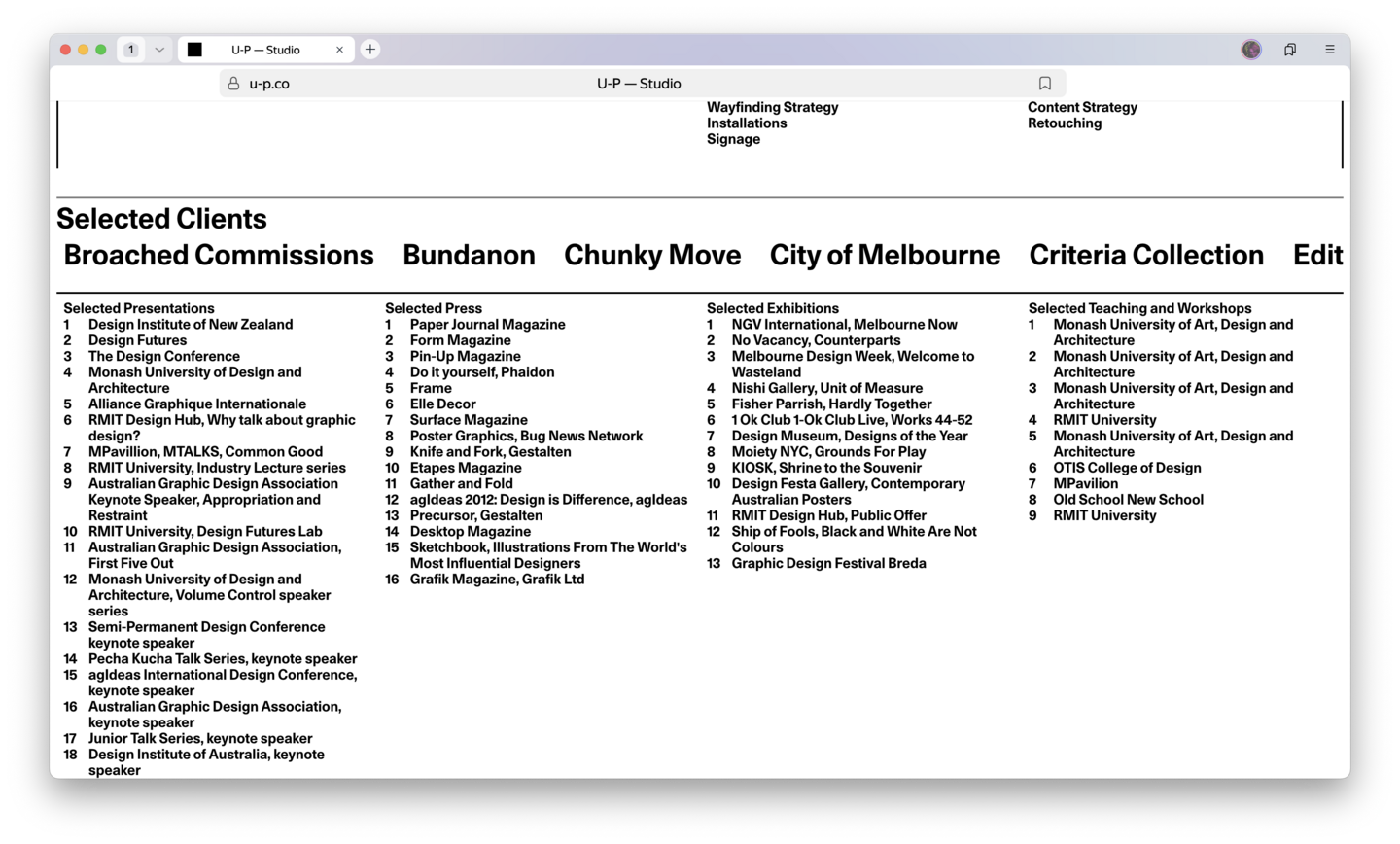Click the Selected Presentations heading

coord(139,308)
